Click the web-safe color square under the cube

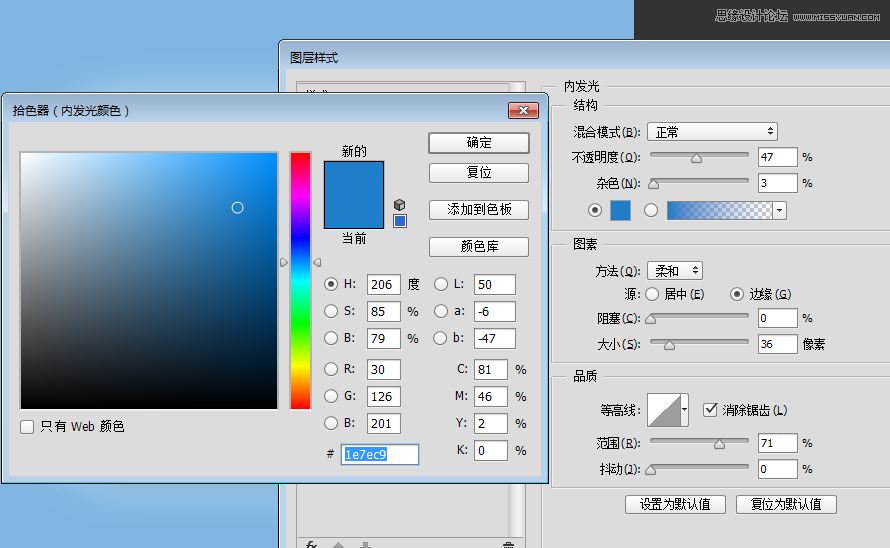click(x=400, y=221)
